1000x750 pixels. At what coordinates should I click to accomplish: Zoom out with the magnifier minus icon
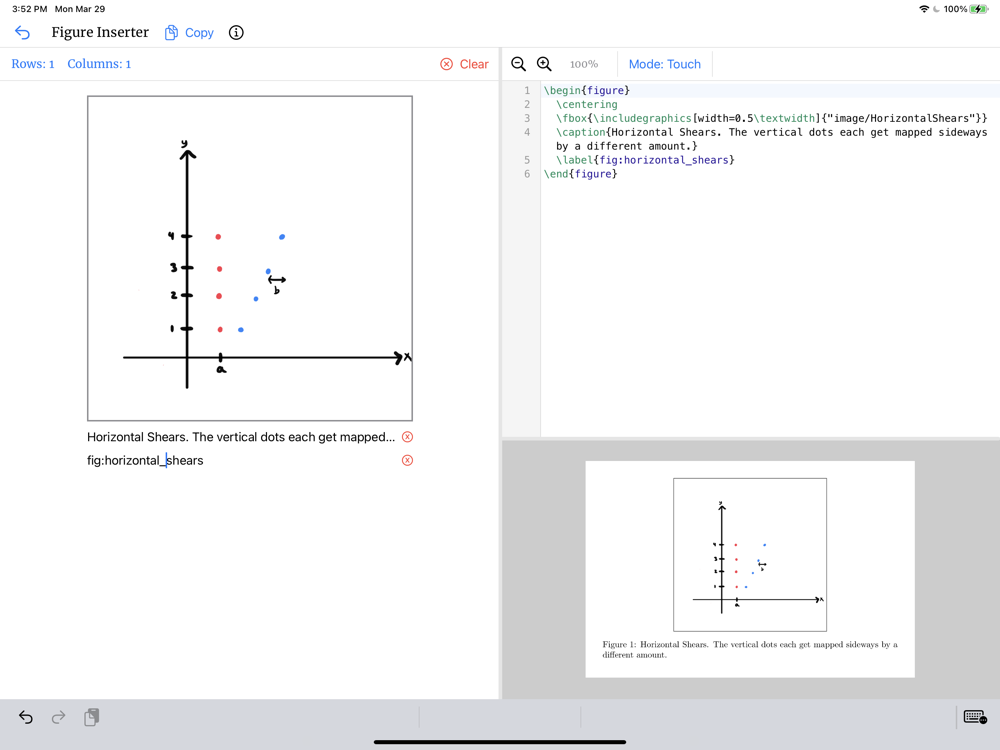pyautogui.click(x=518, y=64)
